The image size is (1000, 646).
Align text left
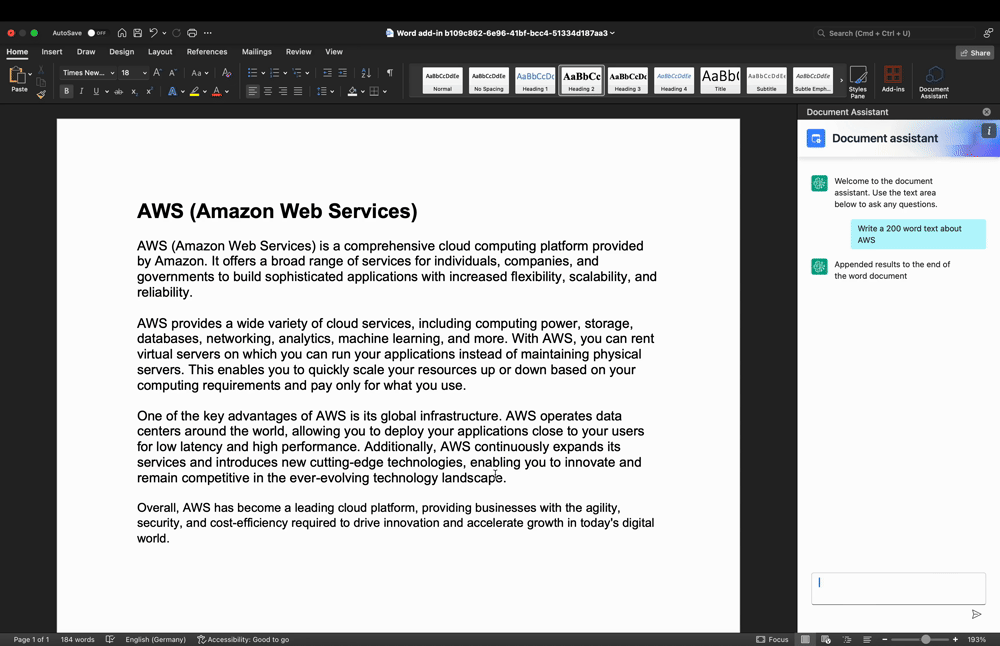click(x=253, y=91)
